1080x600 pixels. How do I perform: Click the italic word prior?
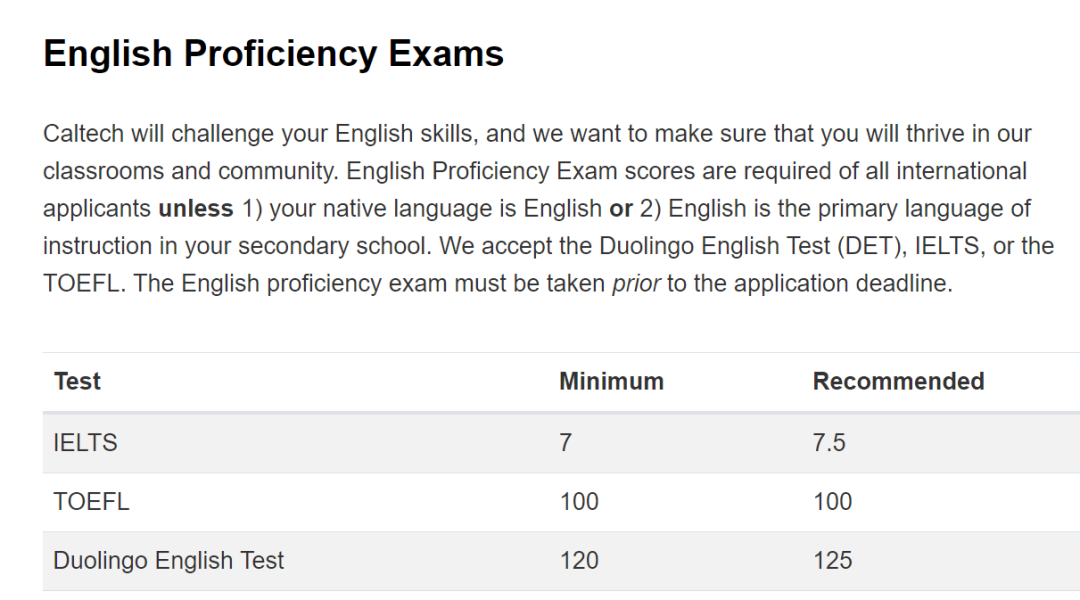(636, 284)
